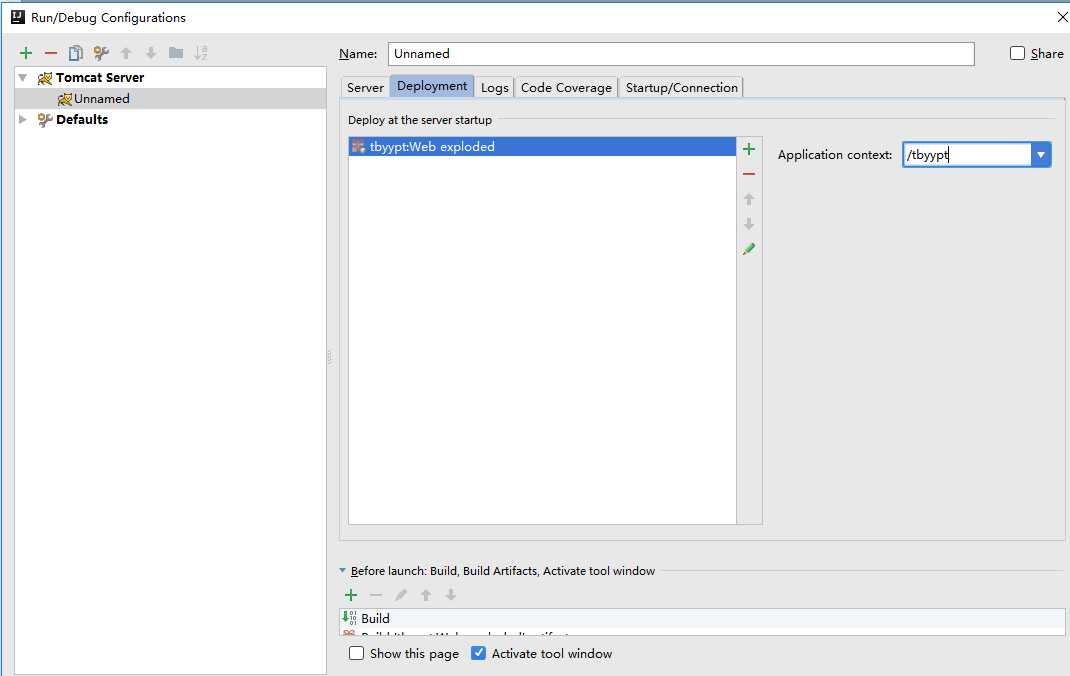Add an artifact to the deployment list
Viewport: 1070px width, 676px height.
click(x=749, y=149)
